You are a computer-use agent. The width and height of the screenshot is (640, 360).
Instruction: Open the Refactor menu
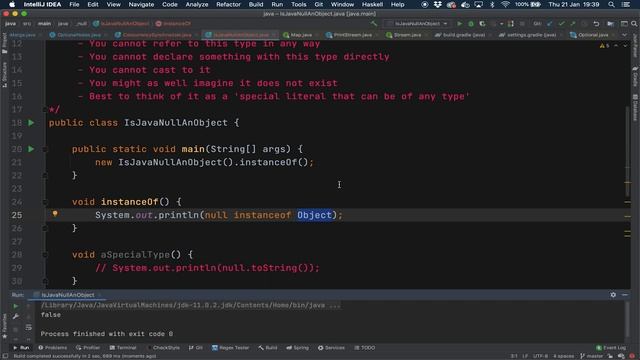tap(228, 4)
